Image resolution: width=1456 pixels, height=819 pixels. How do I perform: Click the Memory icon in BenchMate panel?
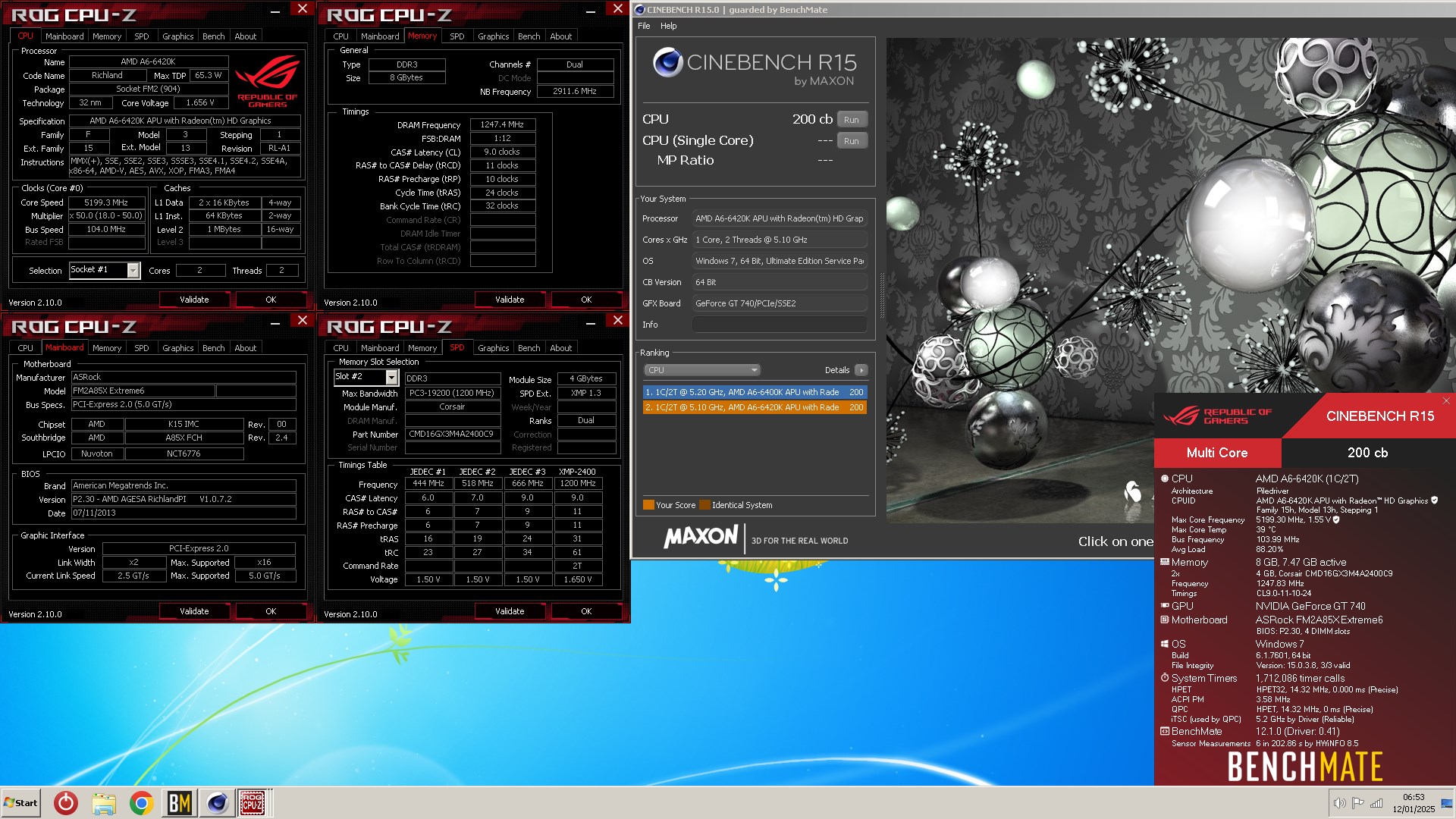1165,562
